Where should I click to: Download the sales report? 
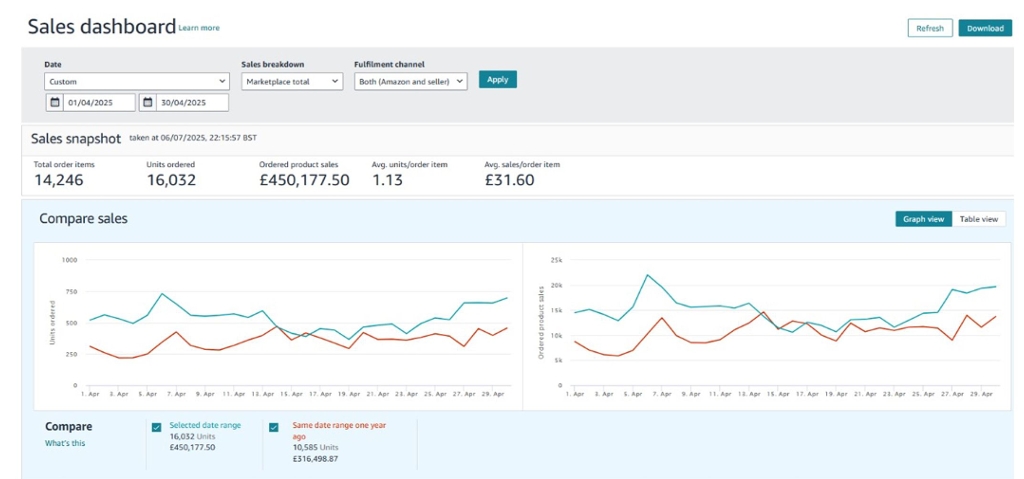coord(984,28)
